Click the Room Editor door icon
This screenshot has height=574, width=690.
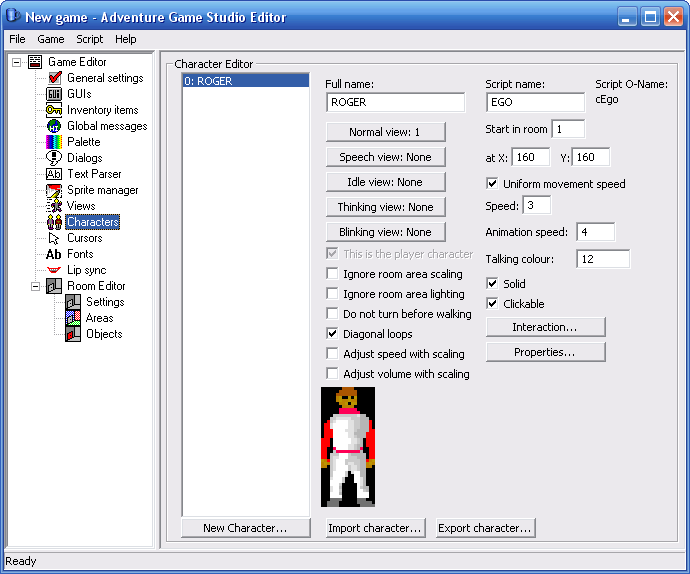point(54,286)
